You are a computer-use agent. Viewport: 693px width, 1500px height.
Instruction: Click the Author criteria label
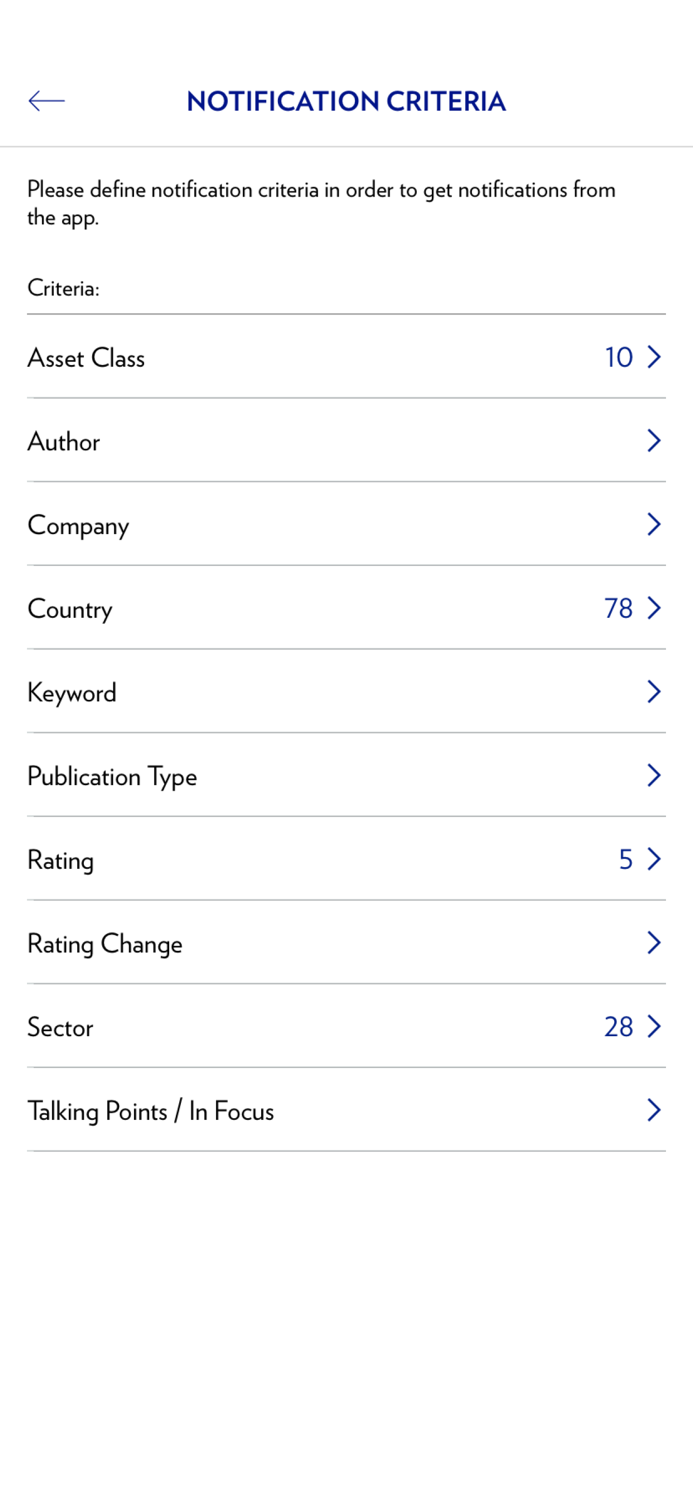63,442
